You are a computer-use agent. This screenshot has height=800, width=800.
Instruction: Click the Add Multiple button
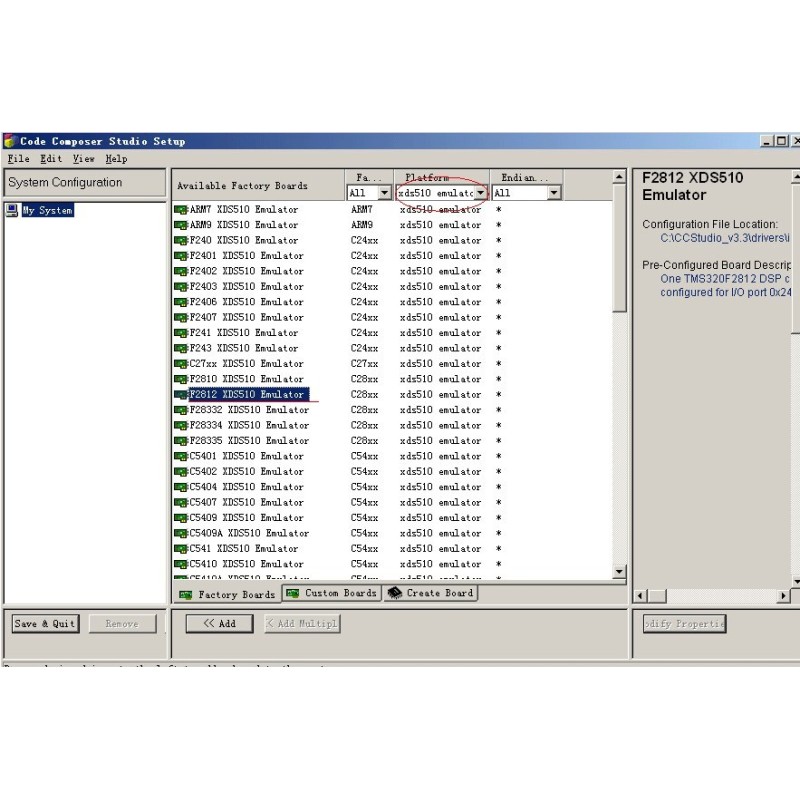303,623
